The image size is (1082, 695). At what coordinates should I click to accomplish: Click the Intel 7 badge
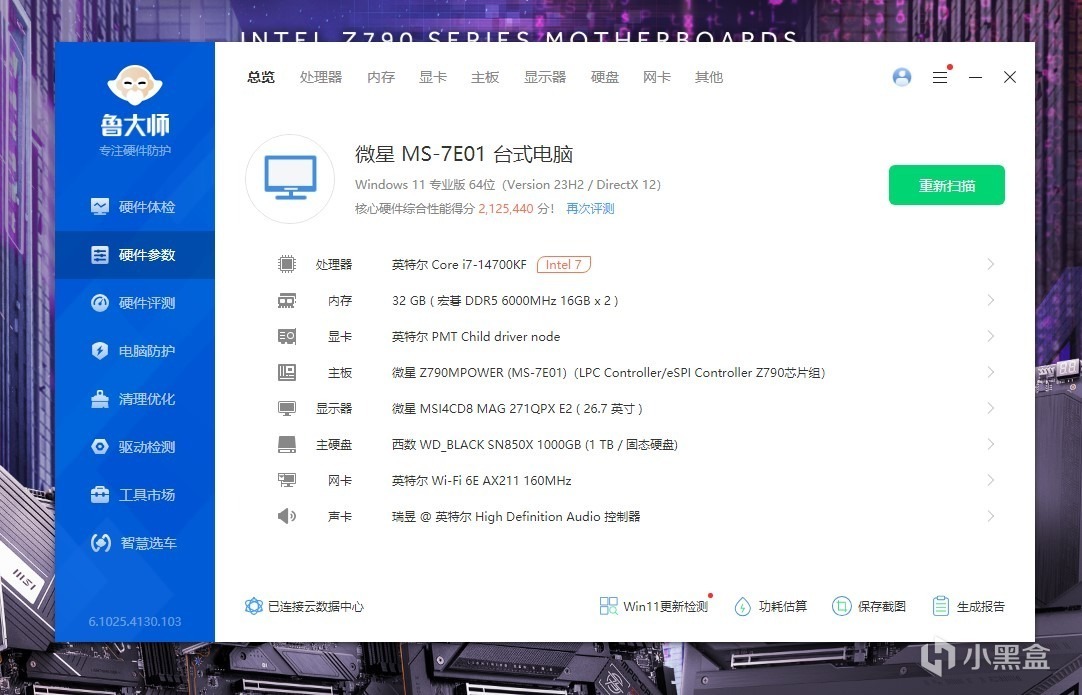pos(564,264)
